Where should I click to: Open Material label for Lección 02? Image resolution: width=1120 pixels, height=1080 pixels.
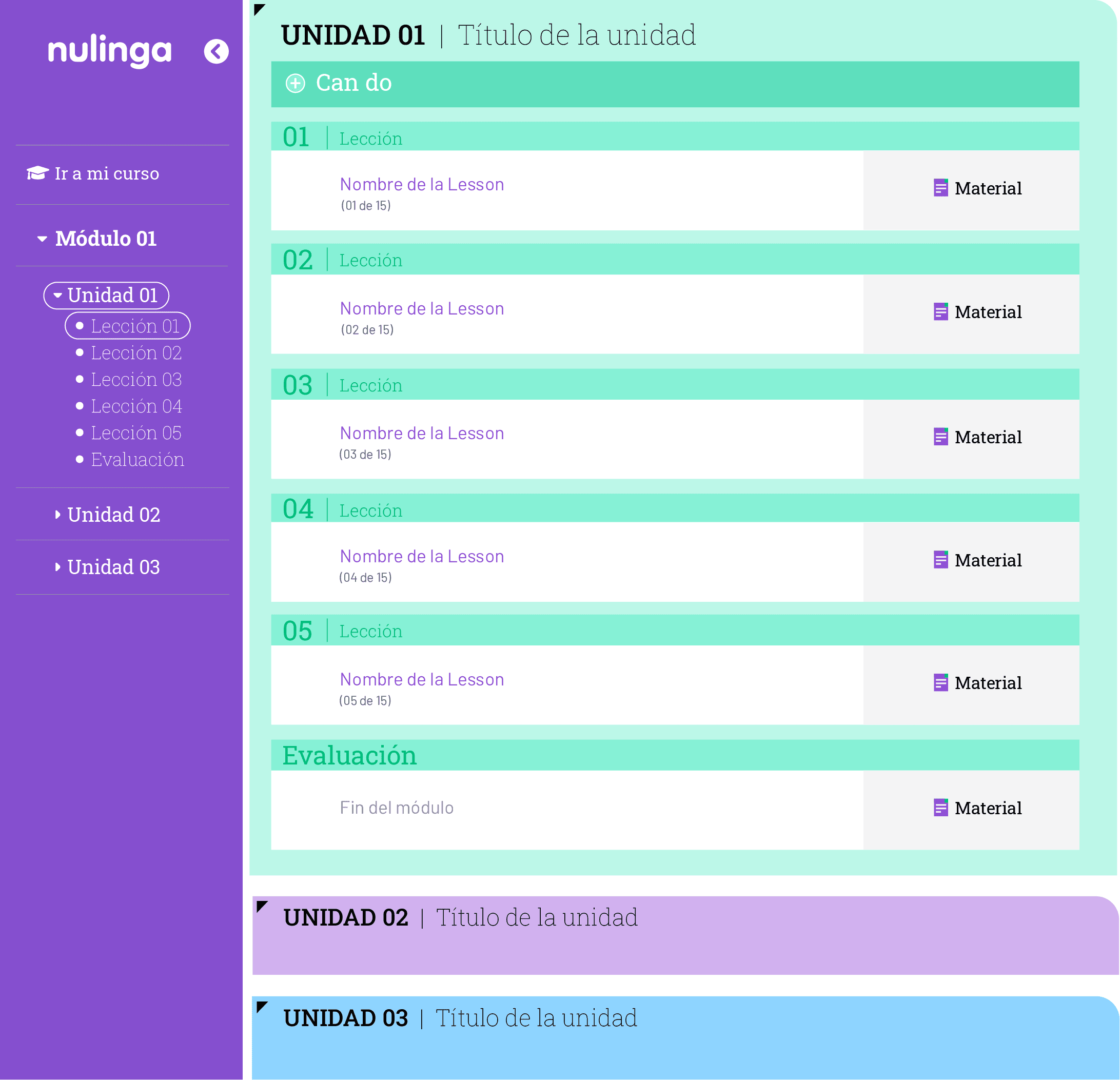[x=988, y=312]
